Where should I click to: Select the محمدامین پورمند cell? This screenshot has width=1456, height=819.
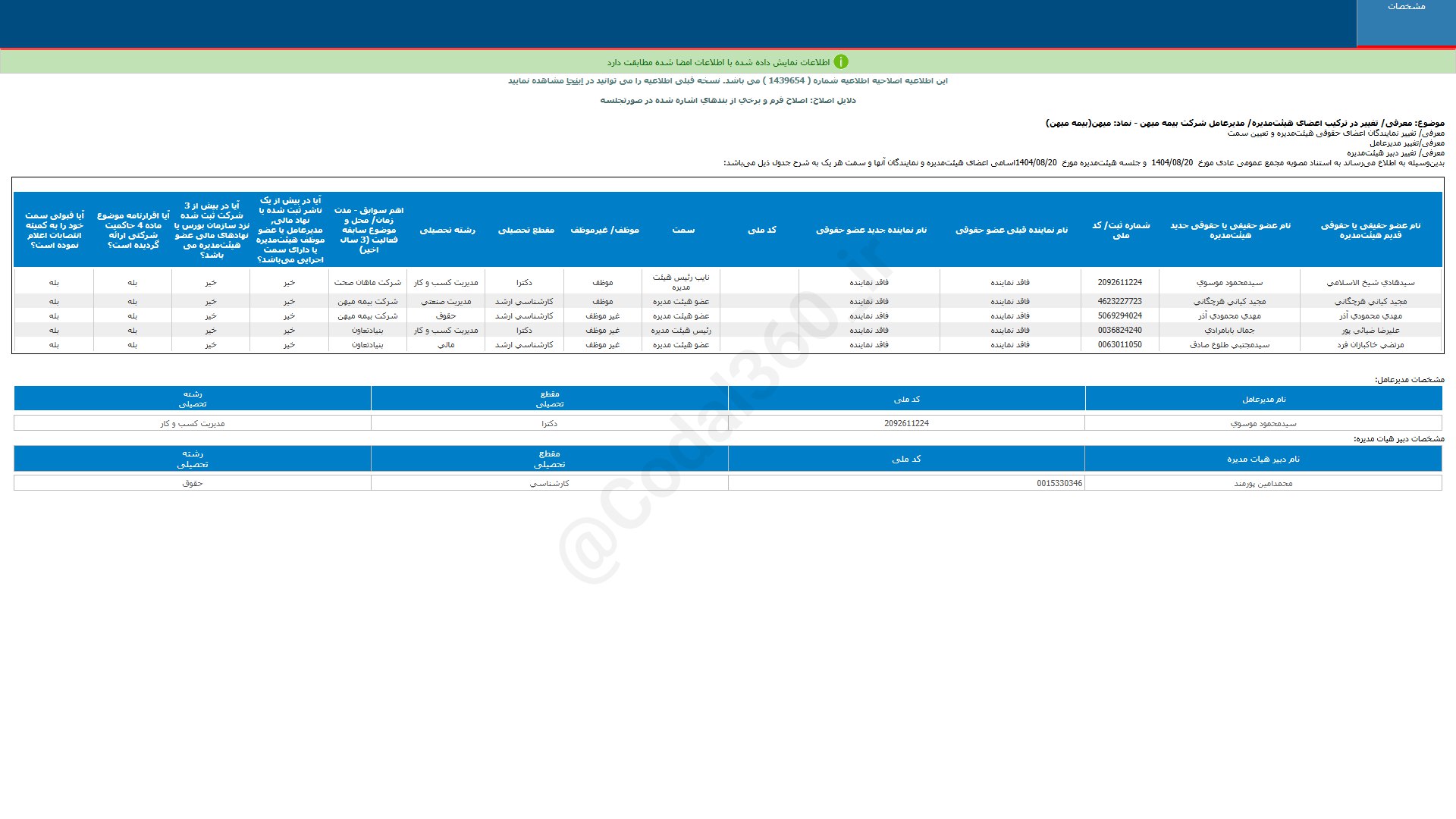coord(1263,483)
